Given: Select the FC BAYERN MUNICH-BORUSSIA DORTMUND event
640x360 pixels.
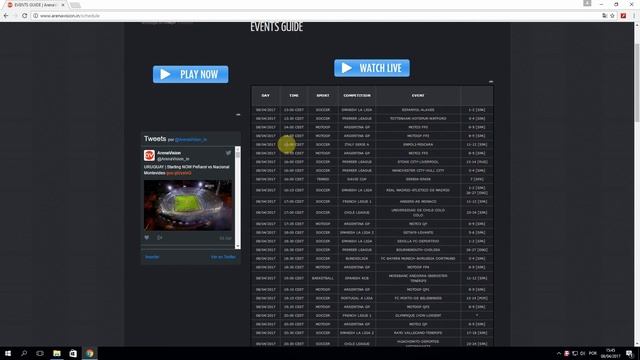Looking at the screenshot, I should pos(418,258).
